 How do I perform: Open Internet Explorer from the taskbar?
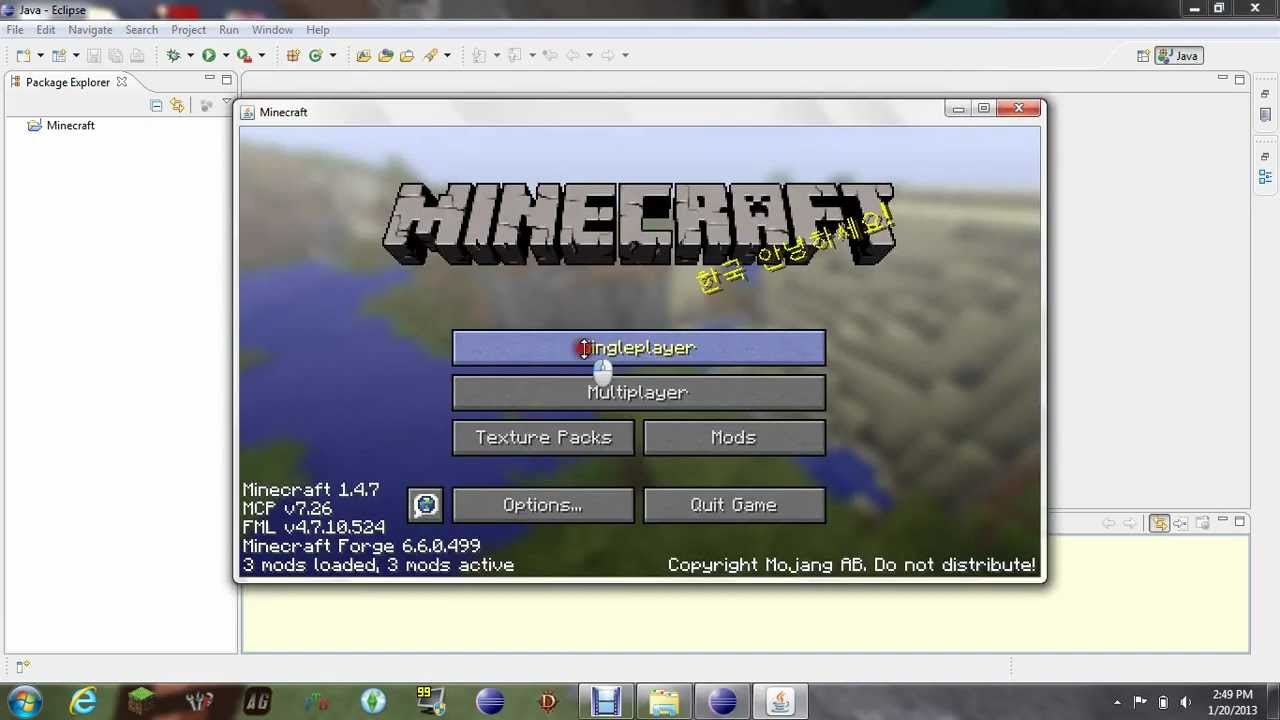pyautogui.click(x=83, y=701)
